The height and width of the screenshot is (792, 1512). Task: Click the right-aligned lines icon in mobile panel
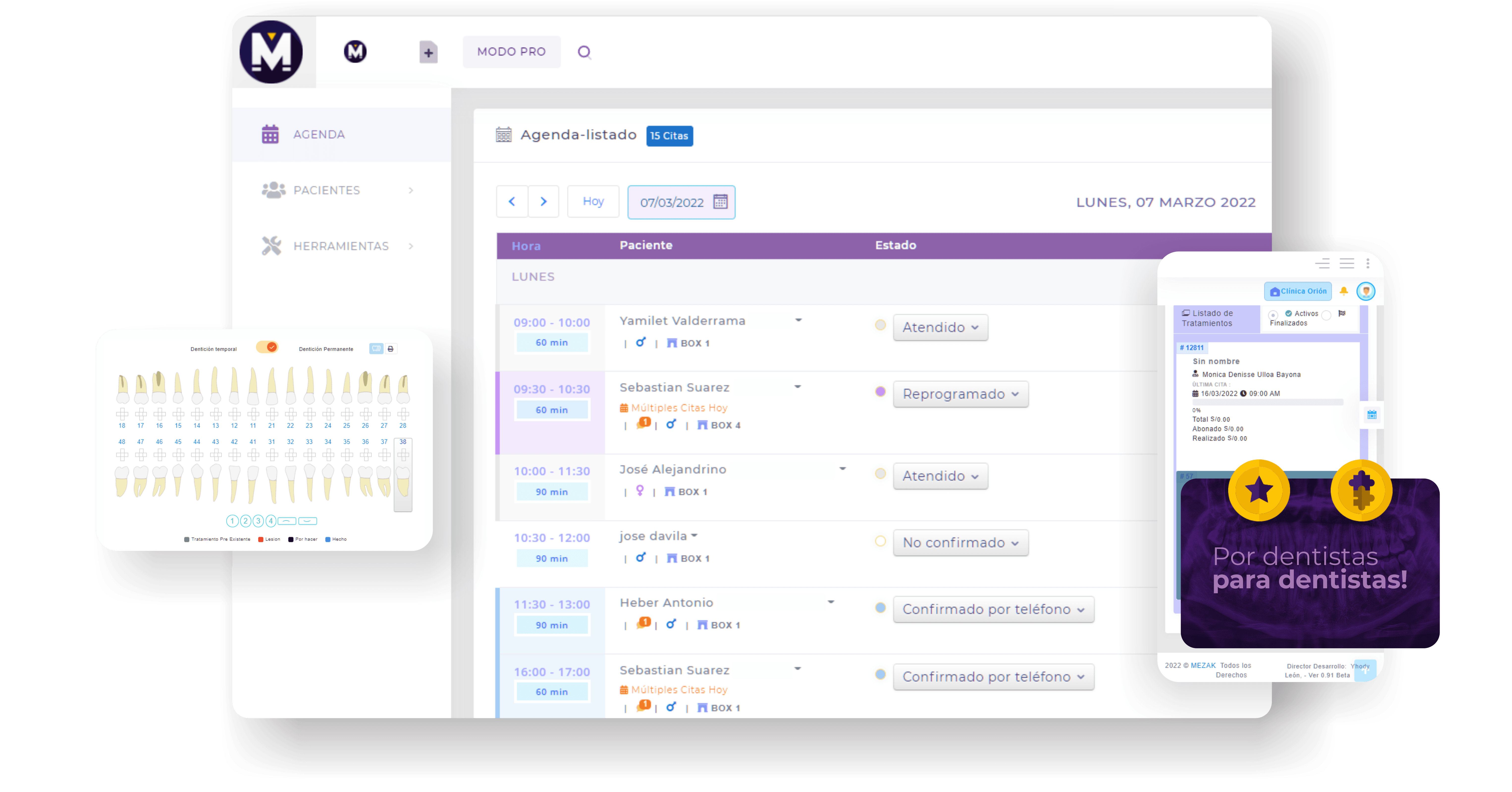pos(1323,264)
